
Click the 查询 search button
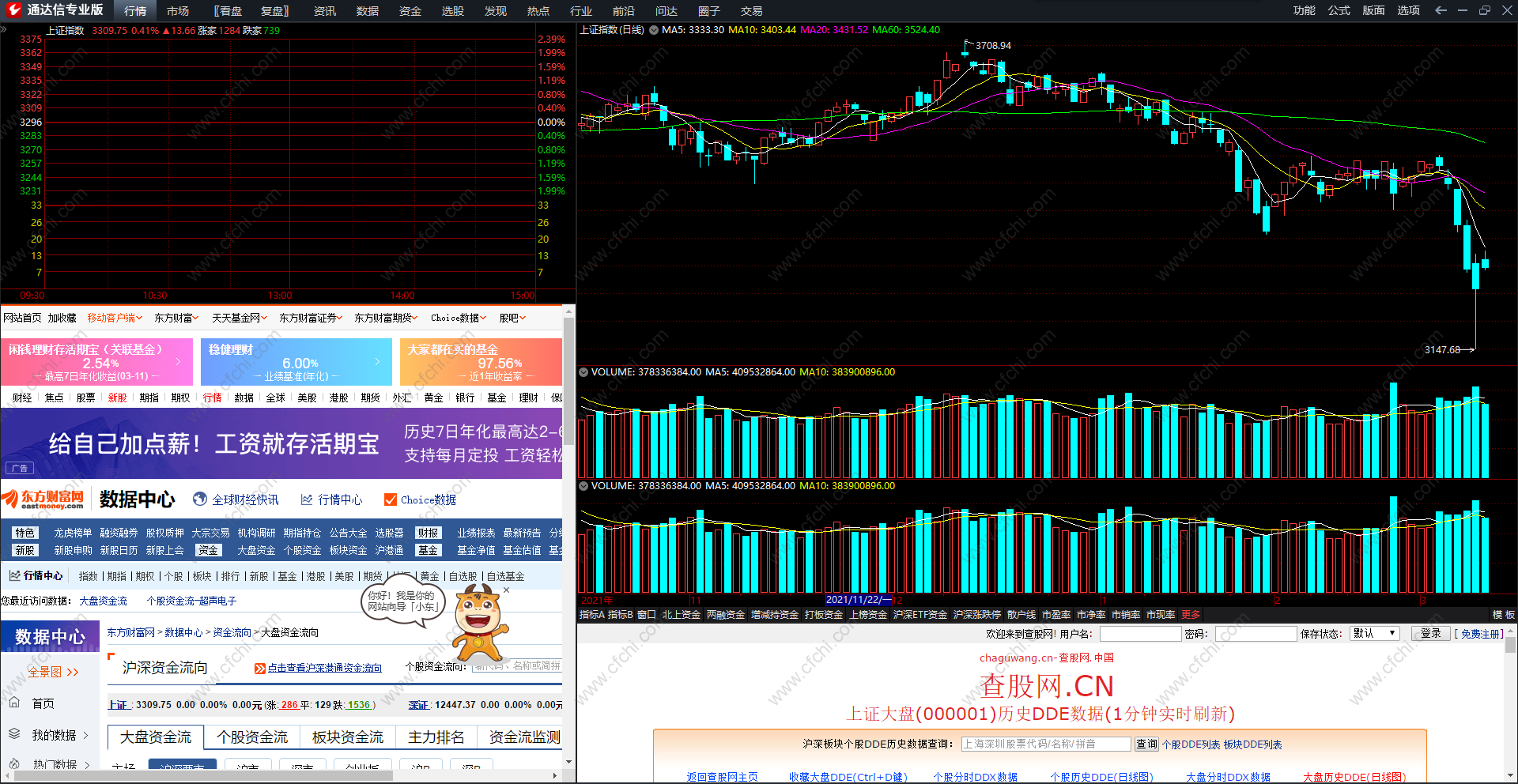[x=1146, y=744]
